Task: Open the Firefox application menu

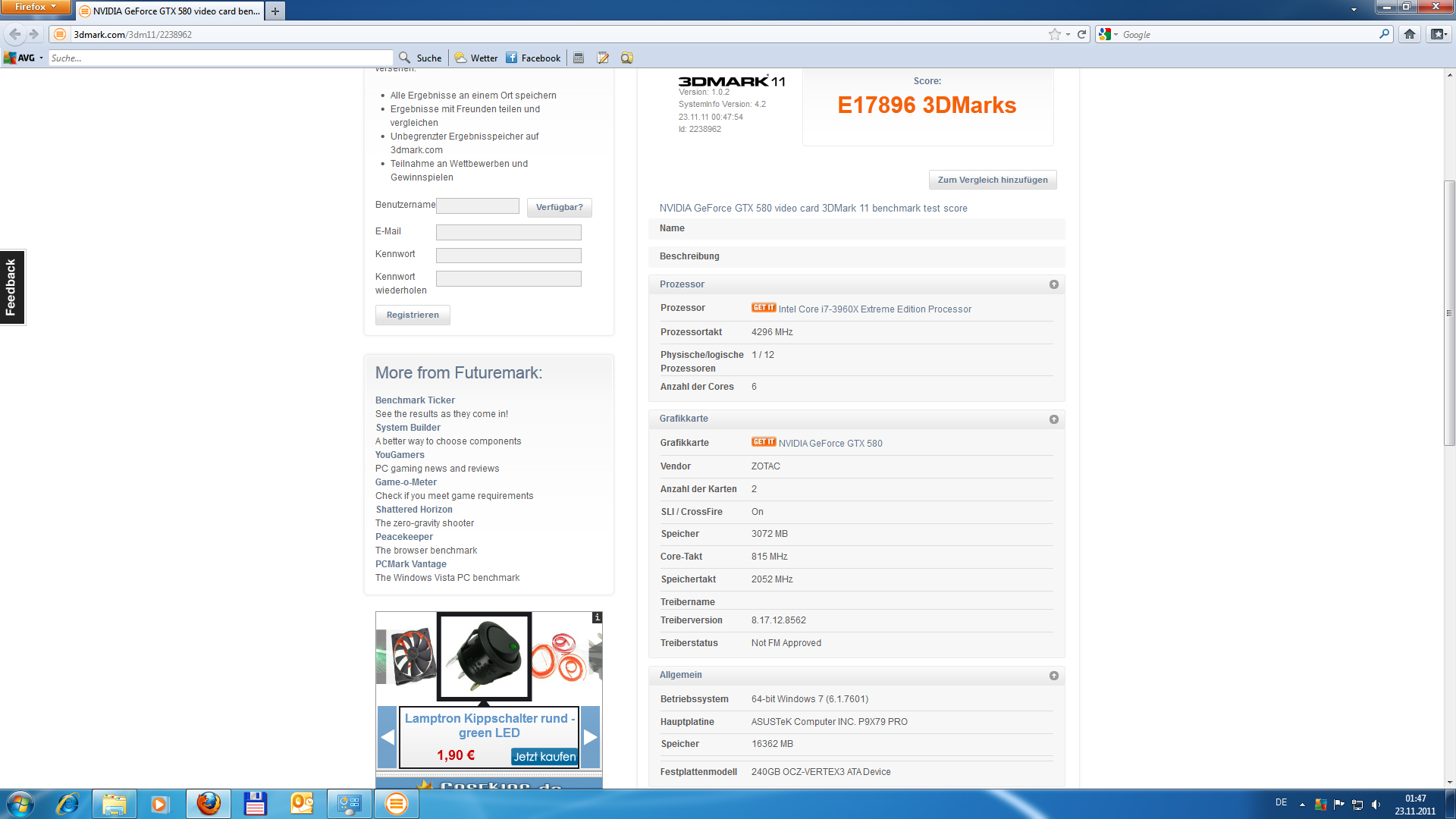Action: (x=35, y=7)
